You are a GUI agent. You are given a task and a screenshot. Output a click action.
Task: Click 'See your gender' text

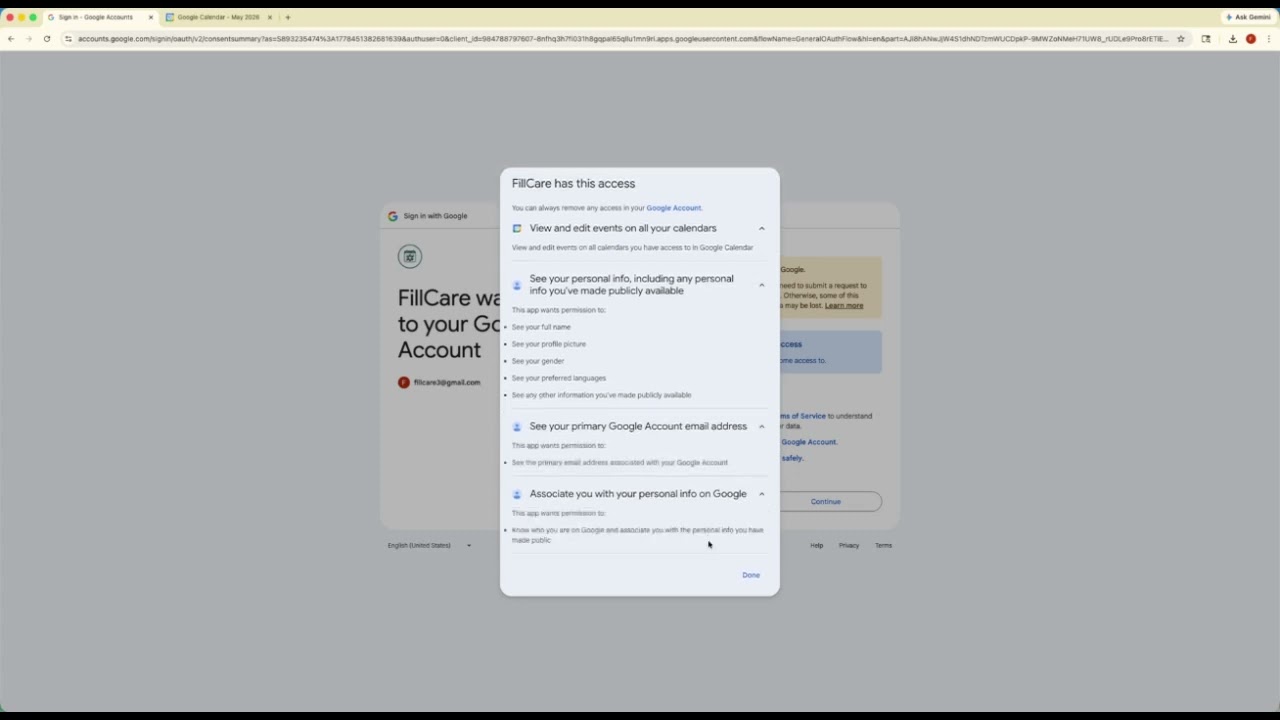[x=538, y=361]
